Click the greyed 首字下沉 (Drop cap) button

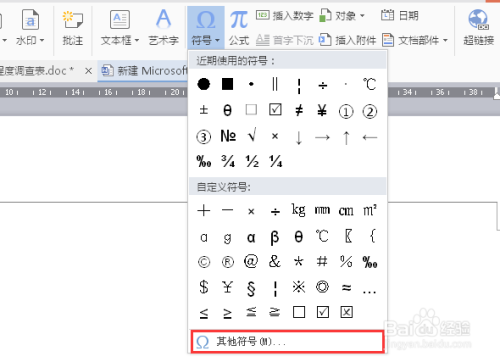284,40
